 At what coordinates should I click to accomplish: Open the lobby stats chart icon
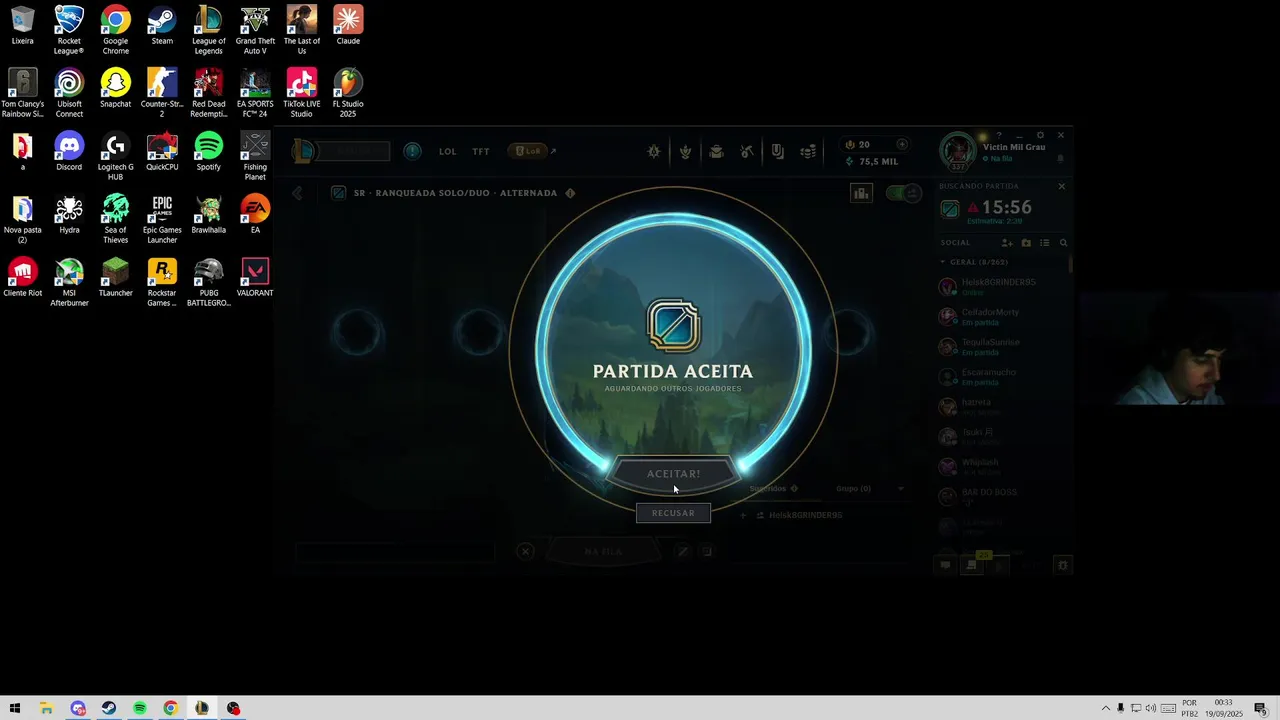[861, 193]
